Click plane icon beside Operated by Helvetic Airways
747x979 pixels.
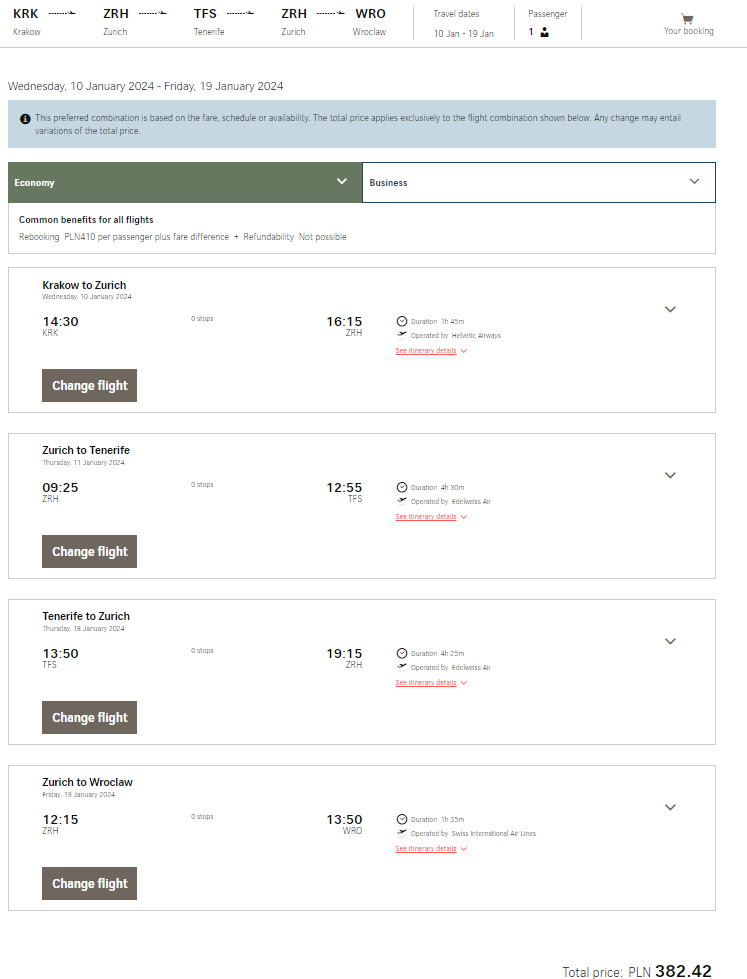402,335
